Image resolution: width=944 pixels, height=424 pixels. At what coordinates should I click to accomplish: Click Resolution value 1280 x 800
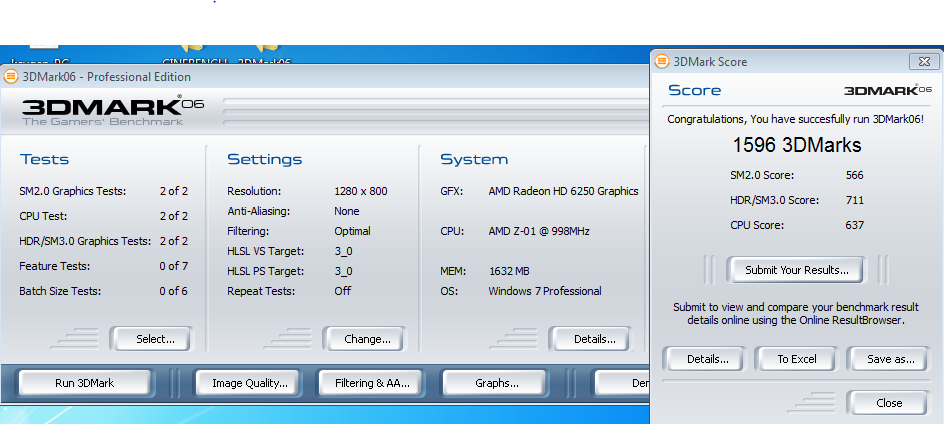pos(361,191)
